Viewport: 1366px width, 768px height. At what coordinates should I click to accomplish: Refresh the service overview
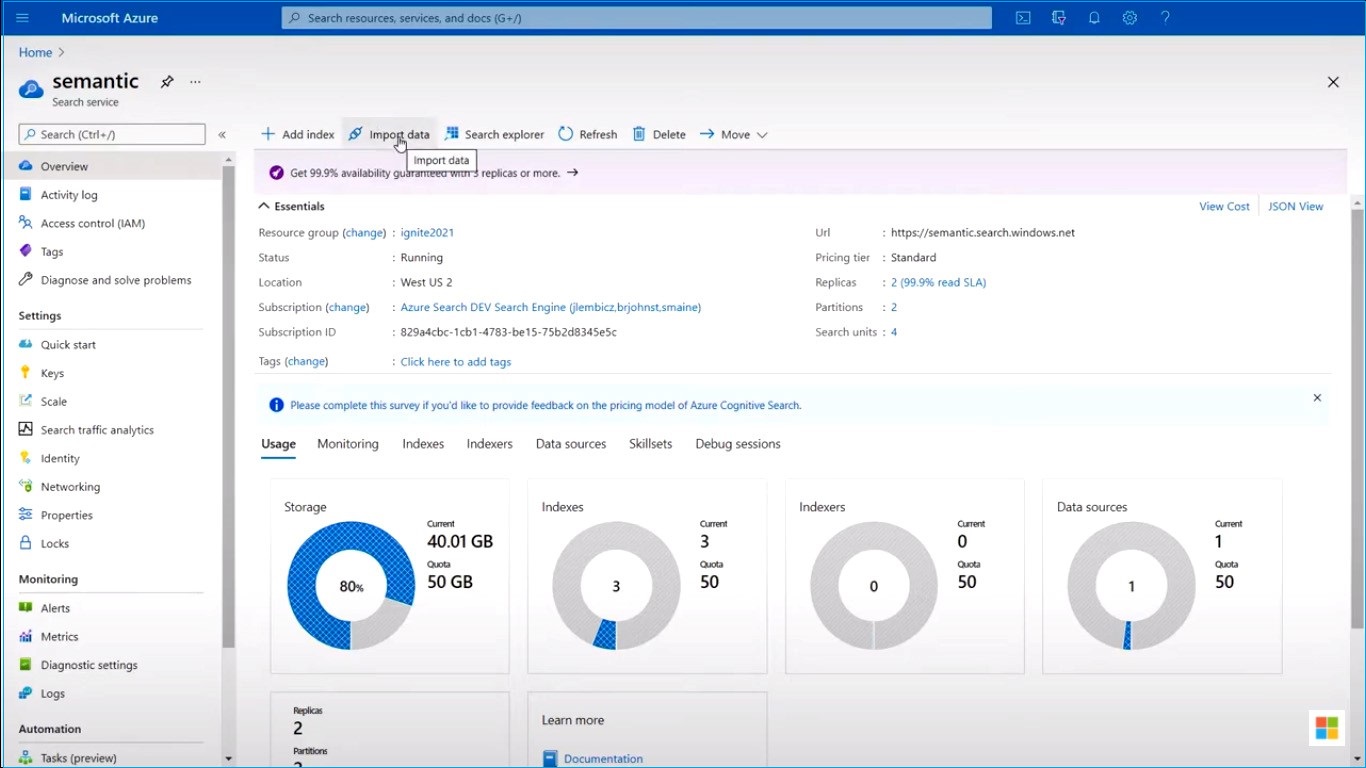[588, 134]
